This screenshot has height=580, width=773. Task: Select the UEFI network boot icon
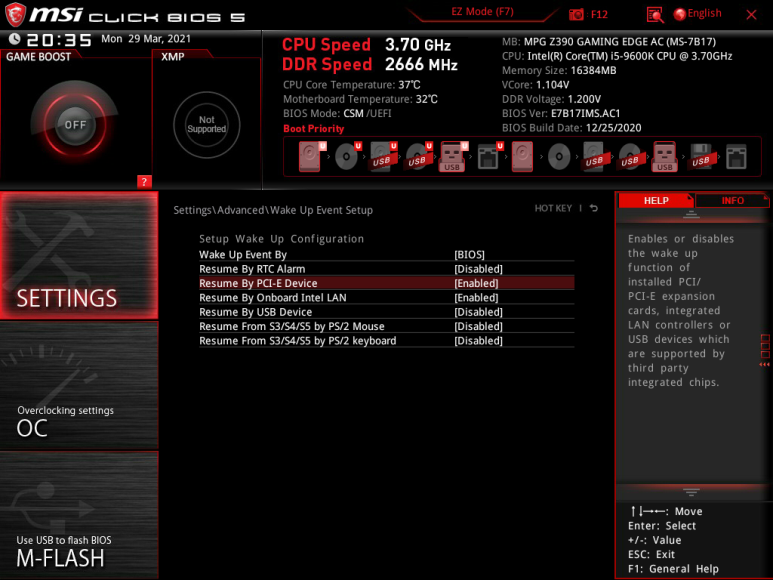(489, 157)
